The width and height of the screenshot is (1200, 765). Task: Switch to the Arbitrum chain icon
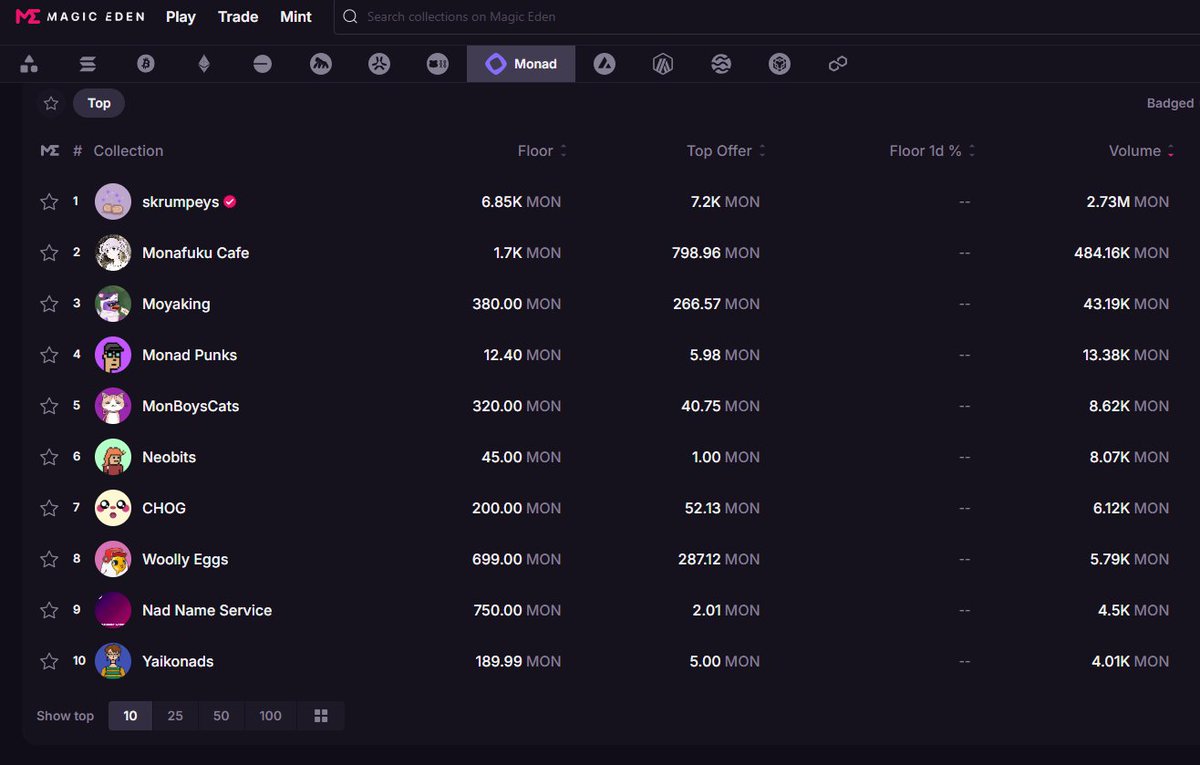[663, 64]
